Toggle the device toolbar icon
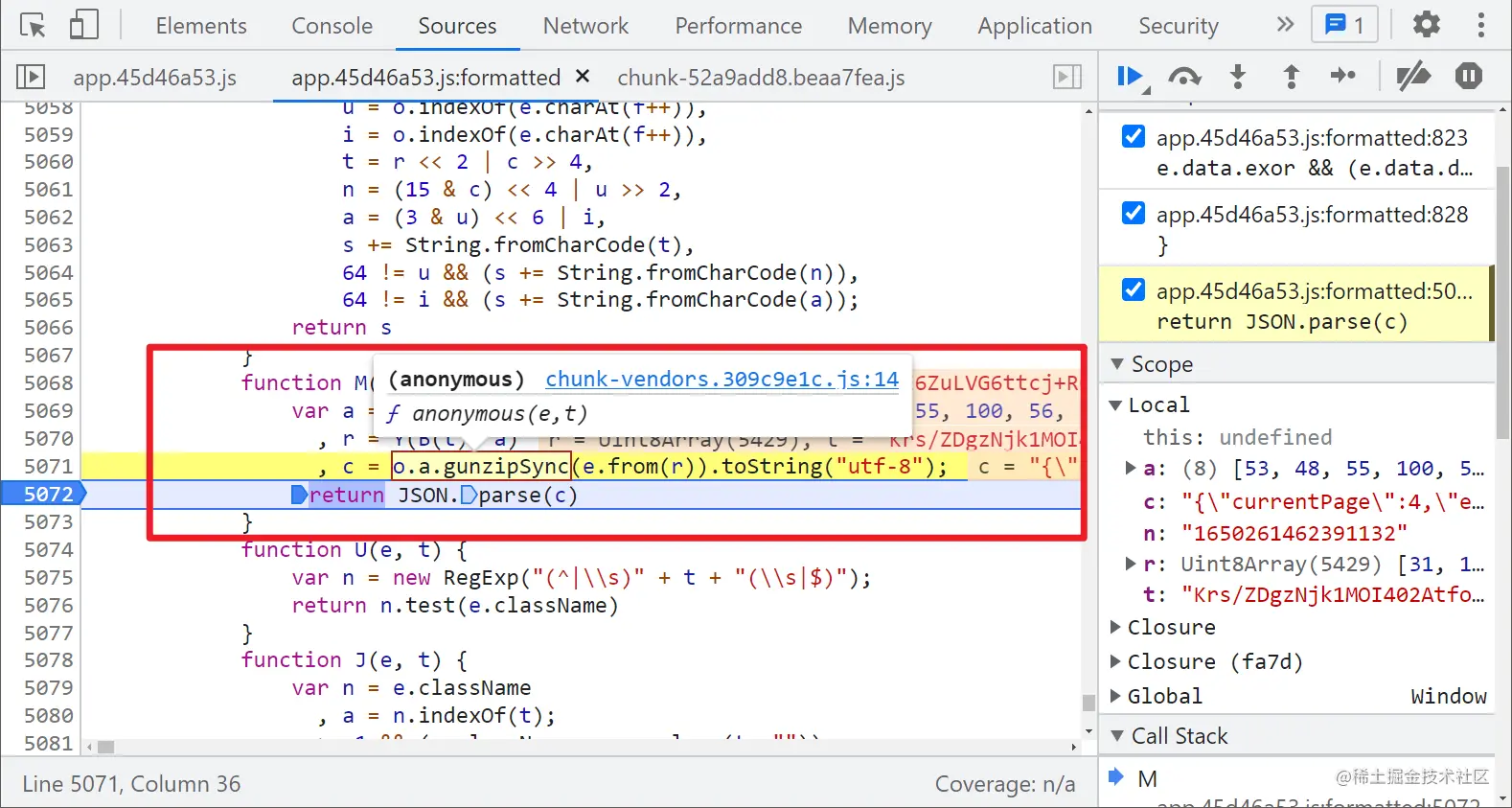This screenshot has height=808, width=1512. click(x=84, y=25)
